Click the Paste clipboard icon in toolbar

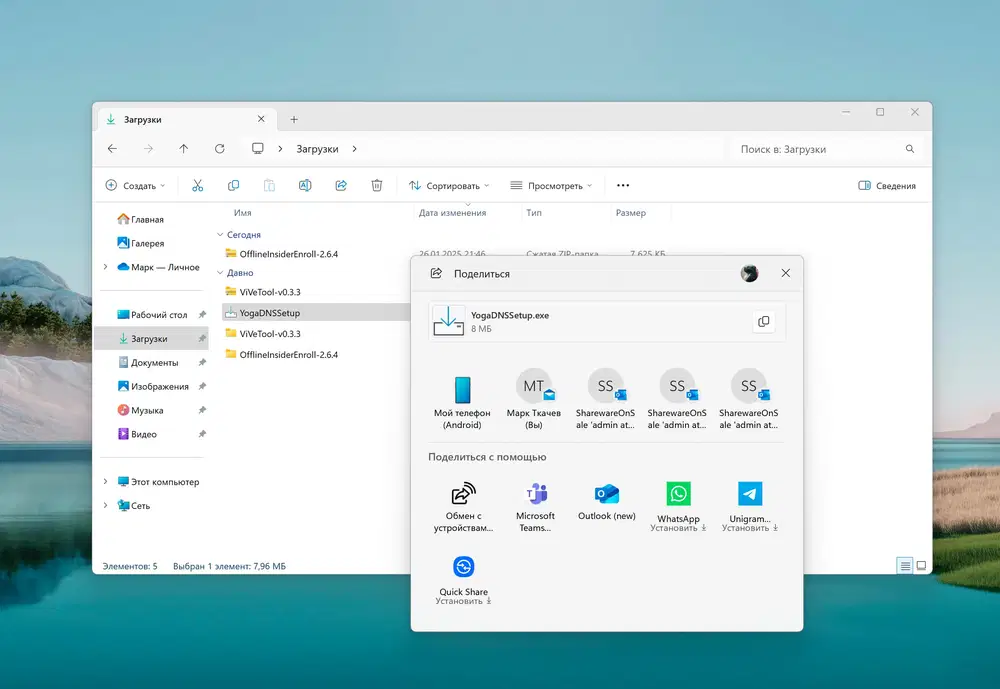point(269,186)
